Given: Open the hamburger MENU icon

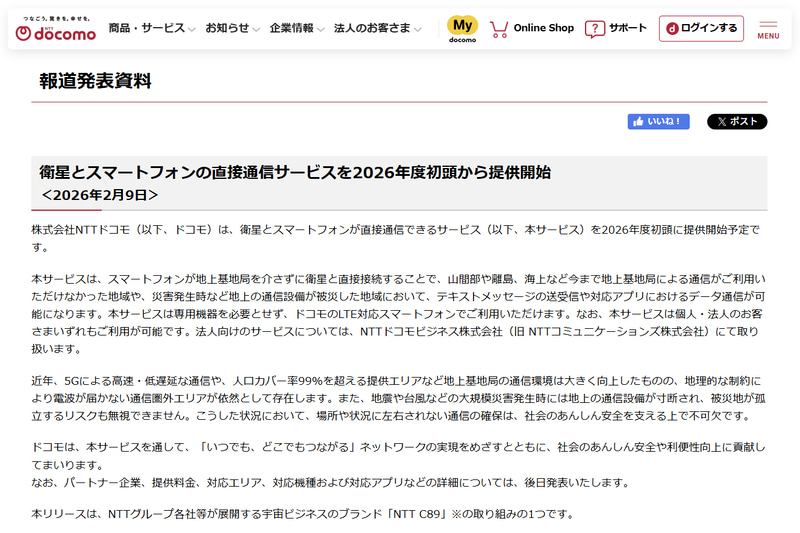Looking at the screenshot, I should tap(768, 25).
